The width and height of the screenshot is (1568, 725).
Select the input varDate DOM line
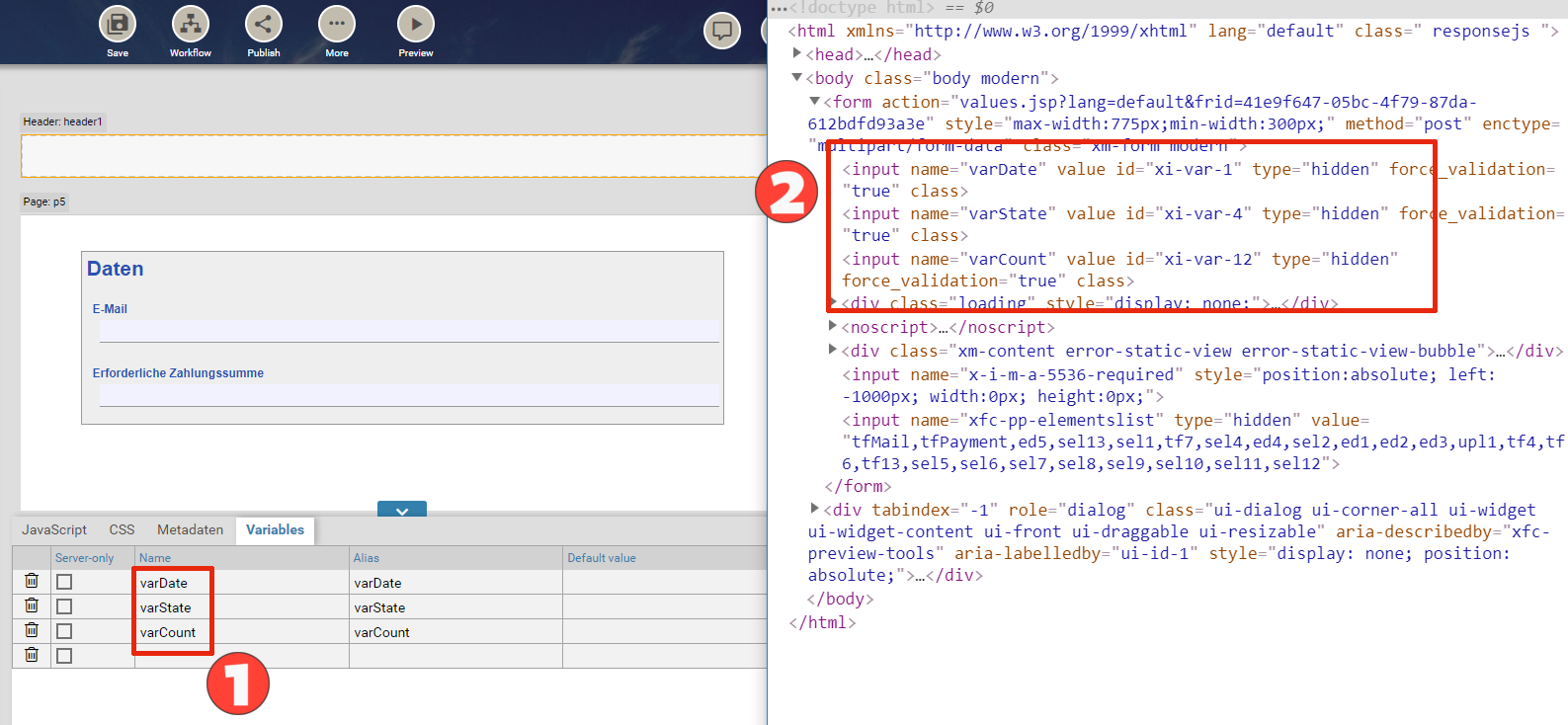[x=1198, y=180]
